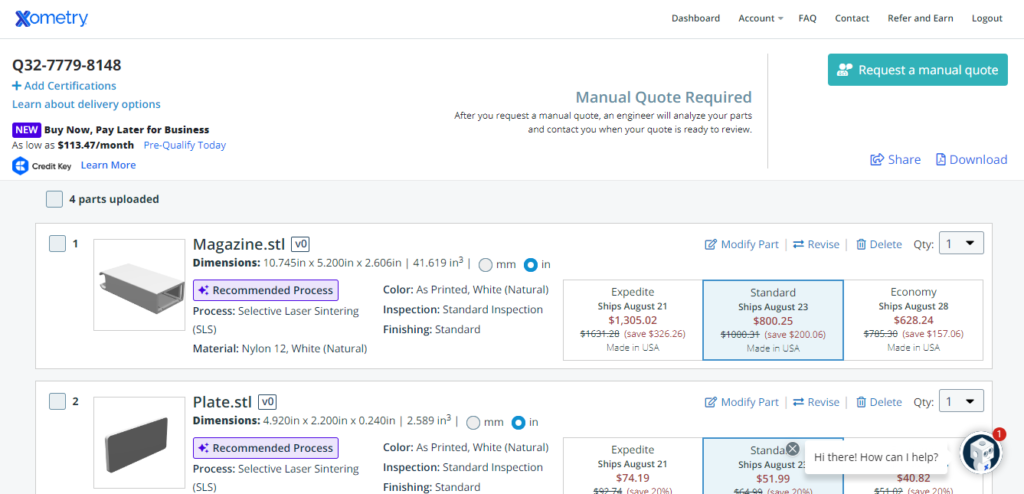1024x494 pixels.
Task: Tick the checkbox for Magazine.stl
Action: point(57,244)
